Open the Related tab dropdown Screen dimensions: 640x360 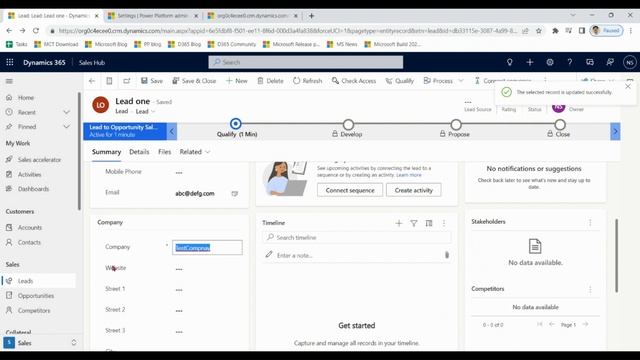pos(195,152)
